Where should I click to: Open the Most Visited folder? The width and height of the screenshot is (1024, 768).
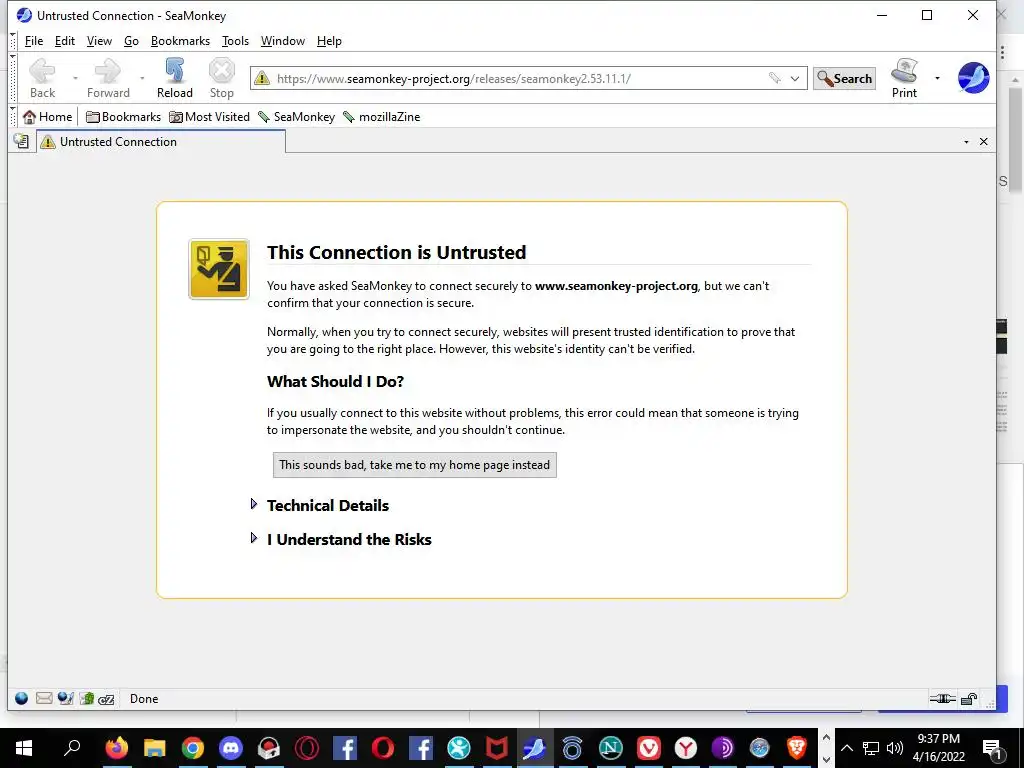pos(209,117)
